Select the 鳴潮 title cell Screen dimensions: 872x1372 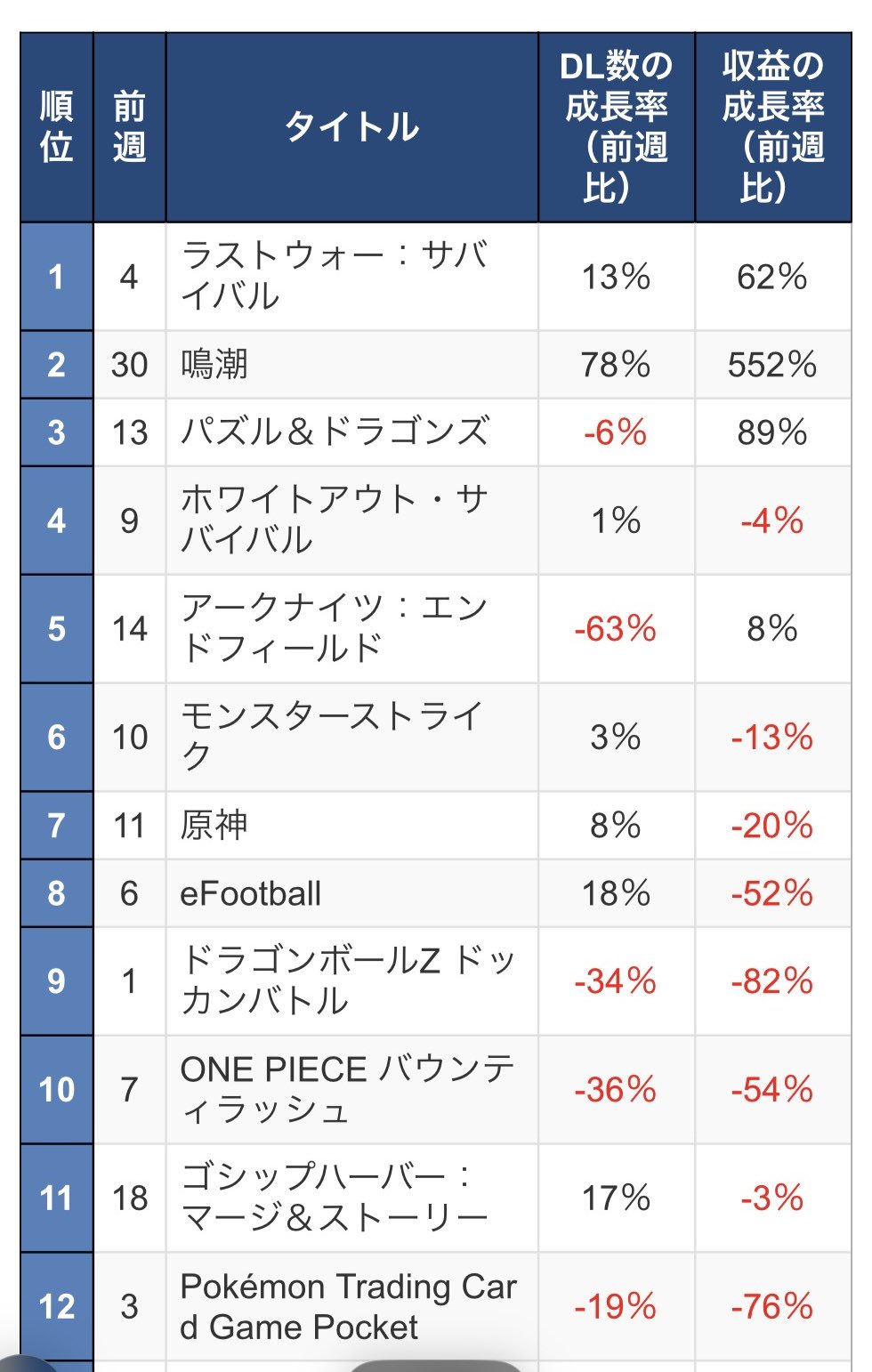(x=214, y=365)
